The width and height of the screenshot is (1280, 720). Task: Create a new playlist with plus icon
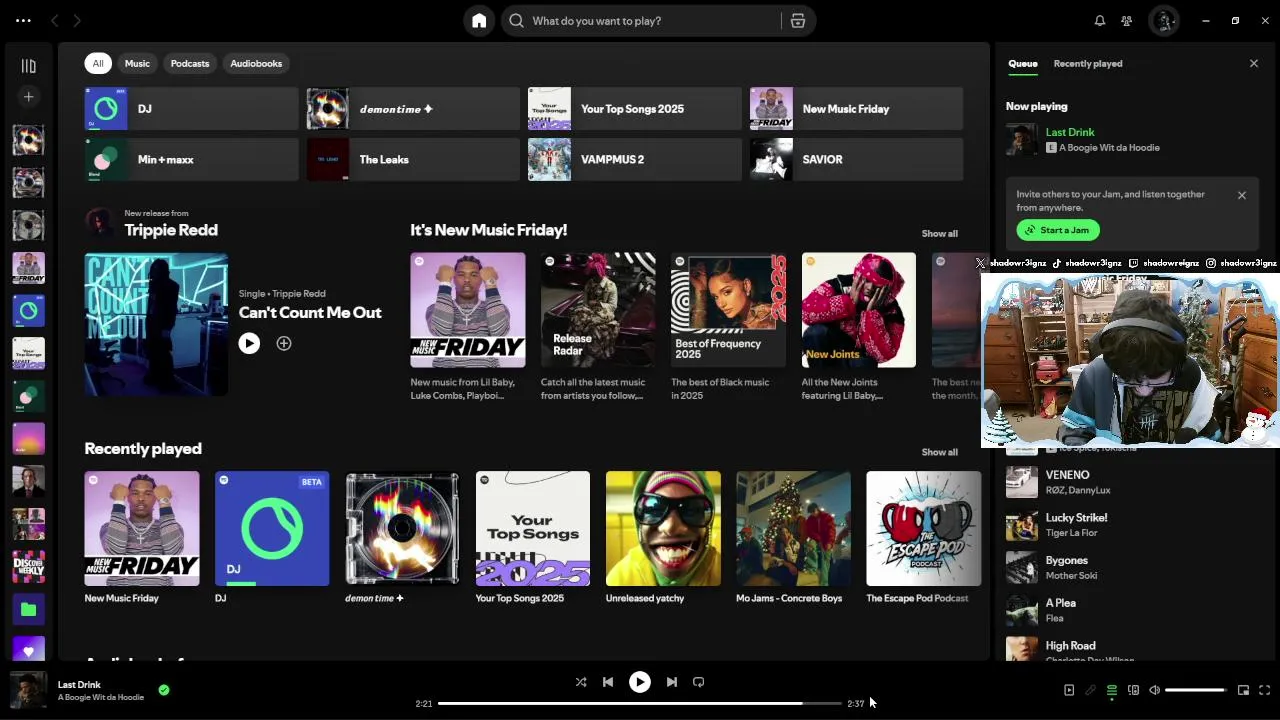point(28,97)
